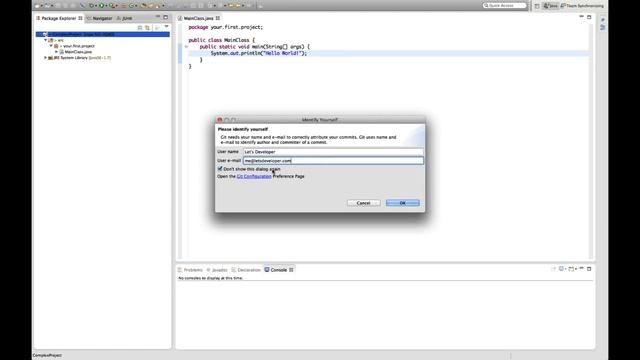The image size is (640, 360).
Task: Open the Run button dropdown arrow
Action: point(106,6)
